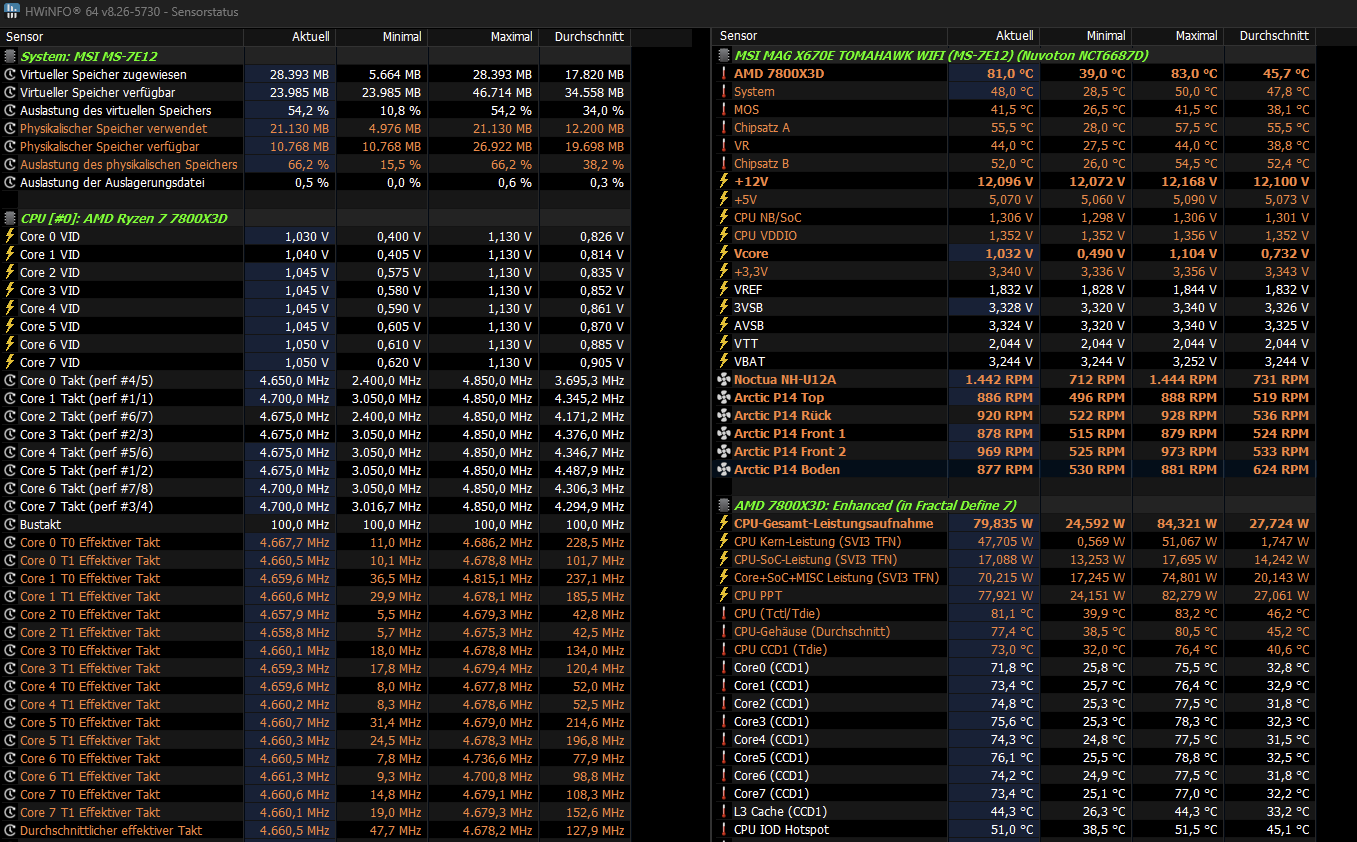1357x842 pixels.
Task: Click the lightning icon beside Core 0 VID
Action: (x=10, y=237)
